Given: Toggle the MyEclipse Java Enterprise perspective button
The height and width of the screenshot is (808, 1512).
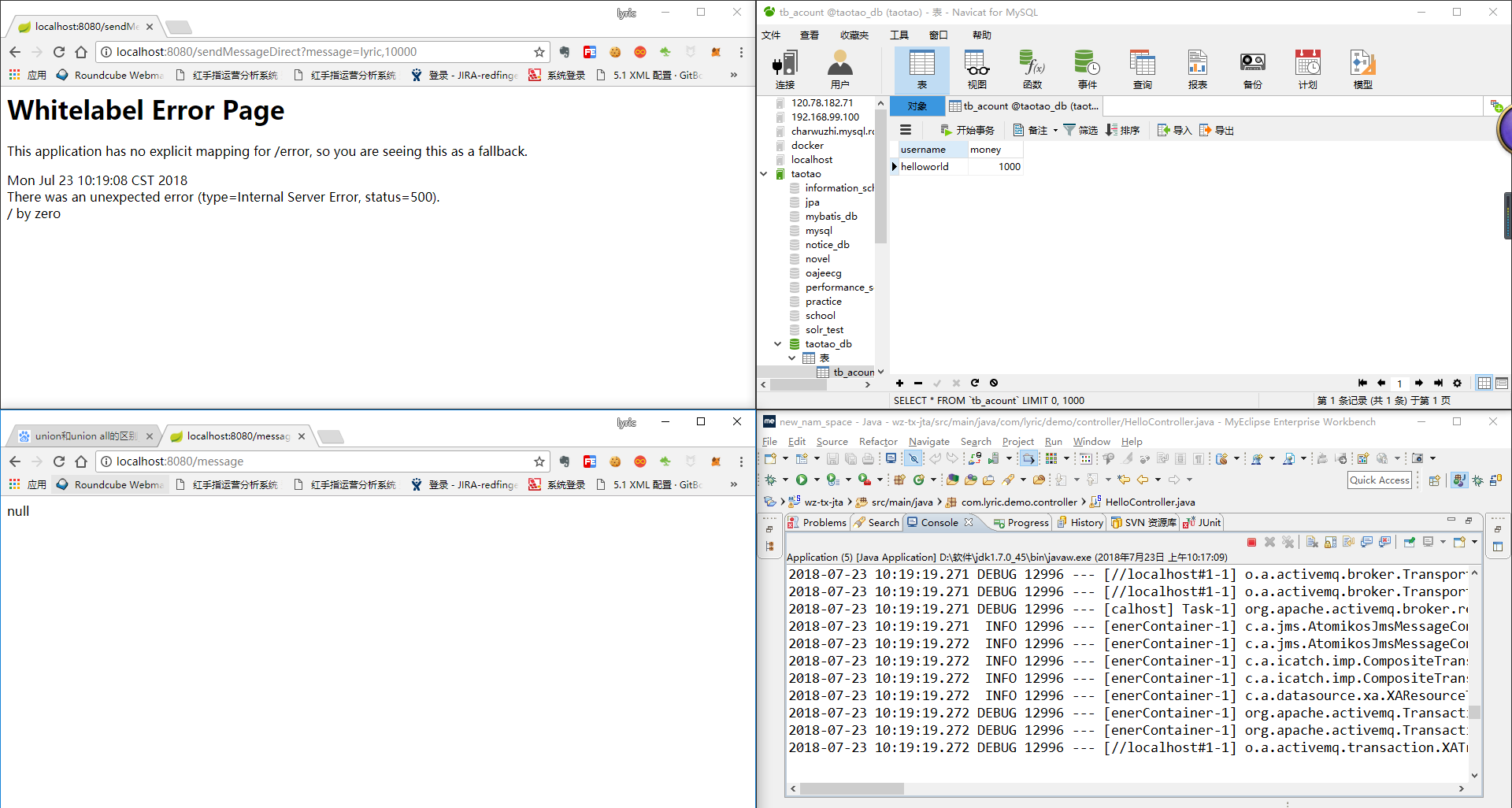Looking at the screenshot, I should click(1459, 480).
